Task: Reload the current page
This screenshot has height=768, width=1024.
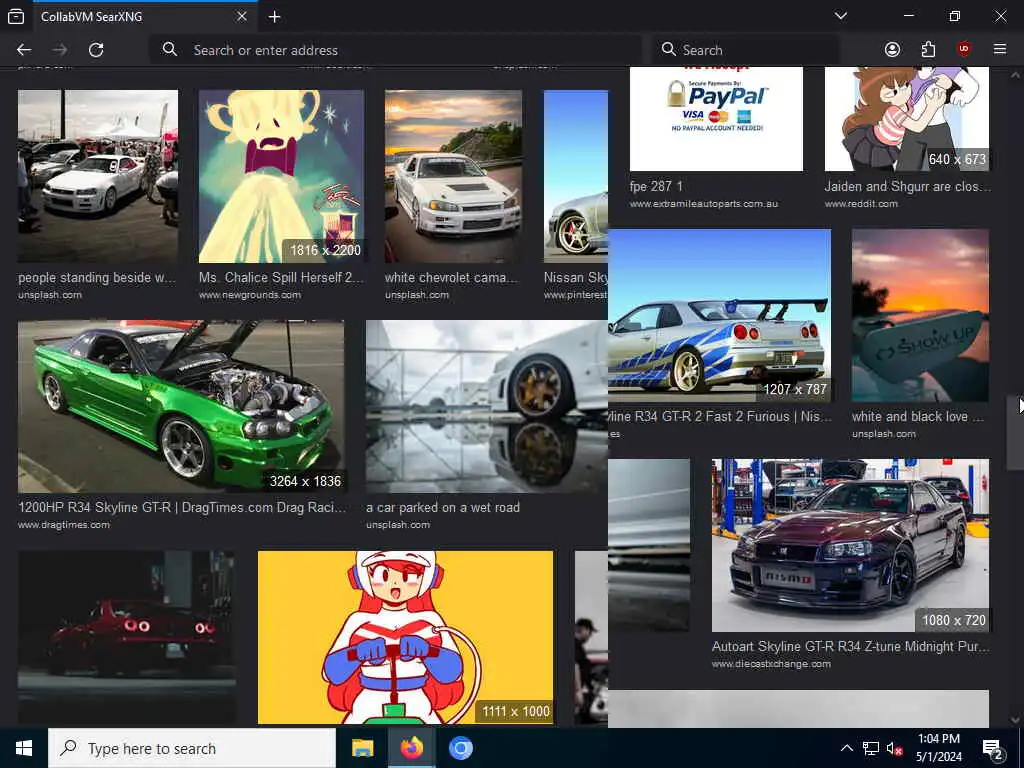Action: tap(96, 50)
